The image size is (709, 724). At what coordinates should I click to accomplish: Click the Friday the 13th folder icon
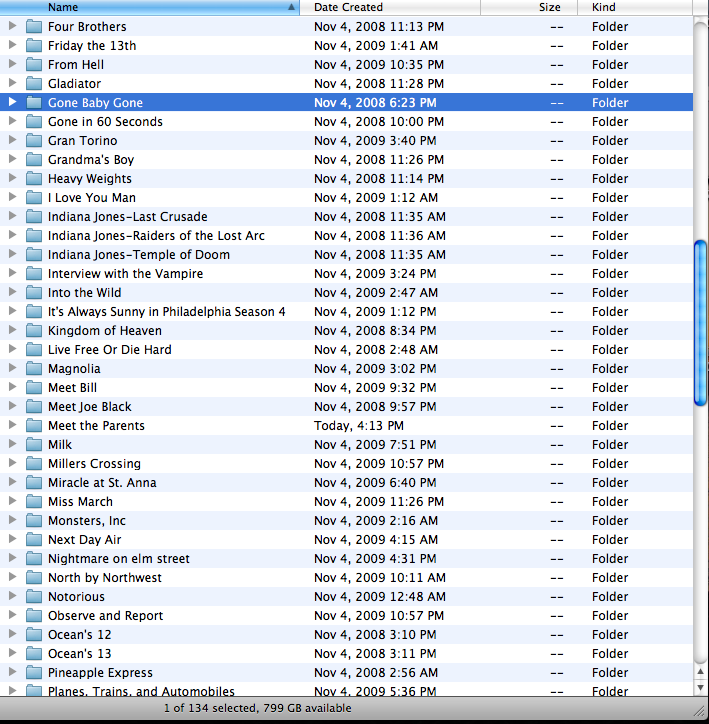34,45
